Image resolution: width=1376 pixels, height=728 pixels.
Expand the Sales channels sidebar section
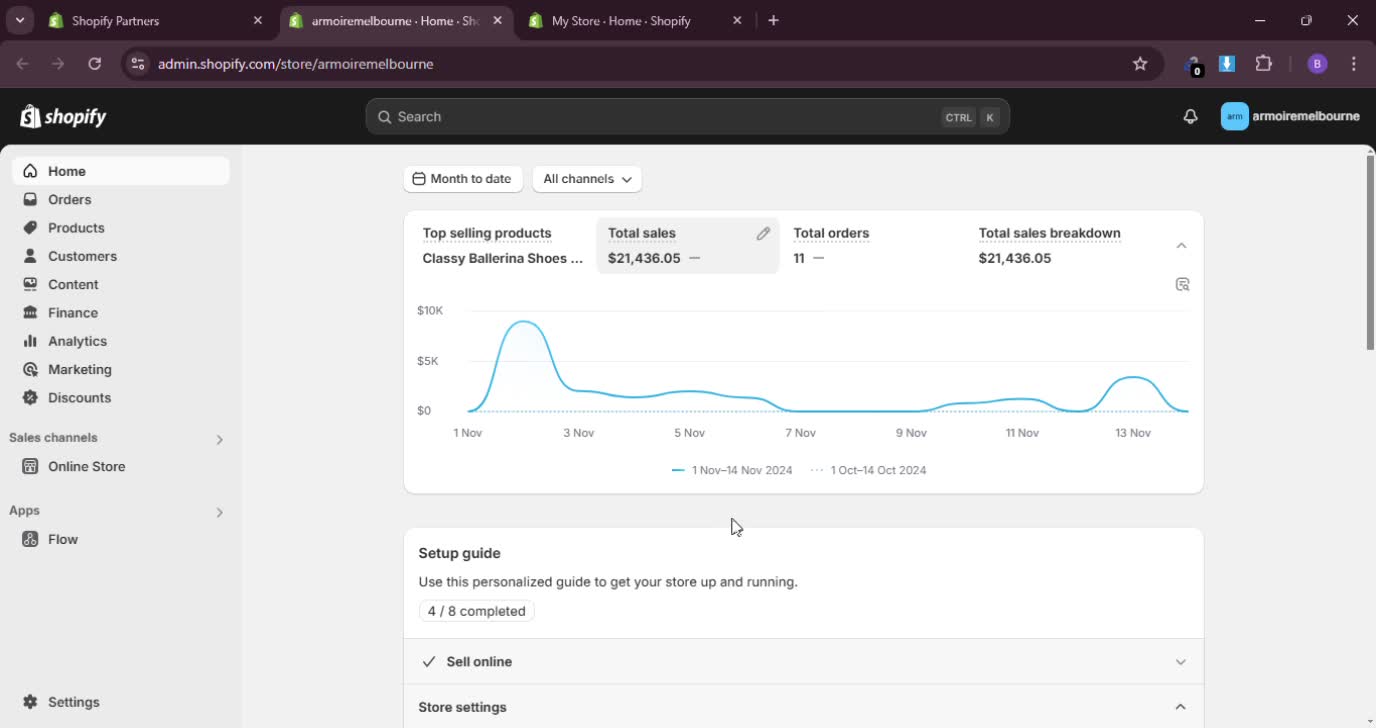(x=219, y=439)
